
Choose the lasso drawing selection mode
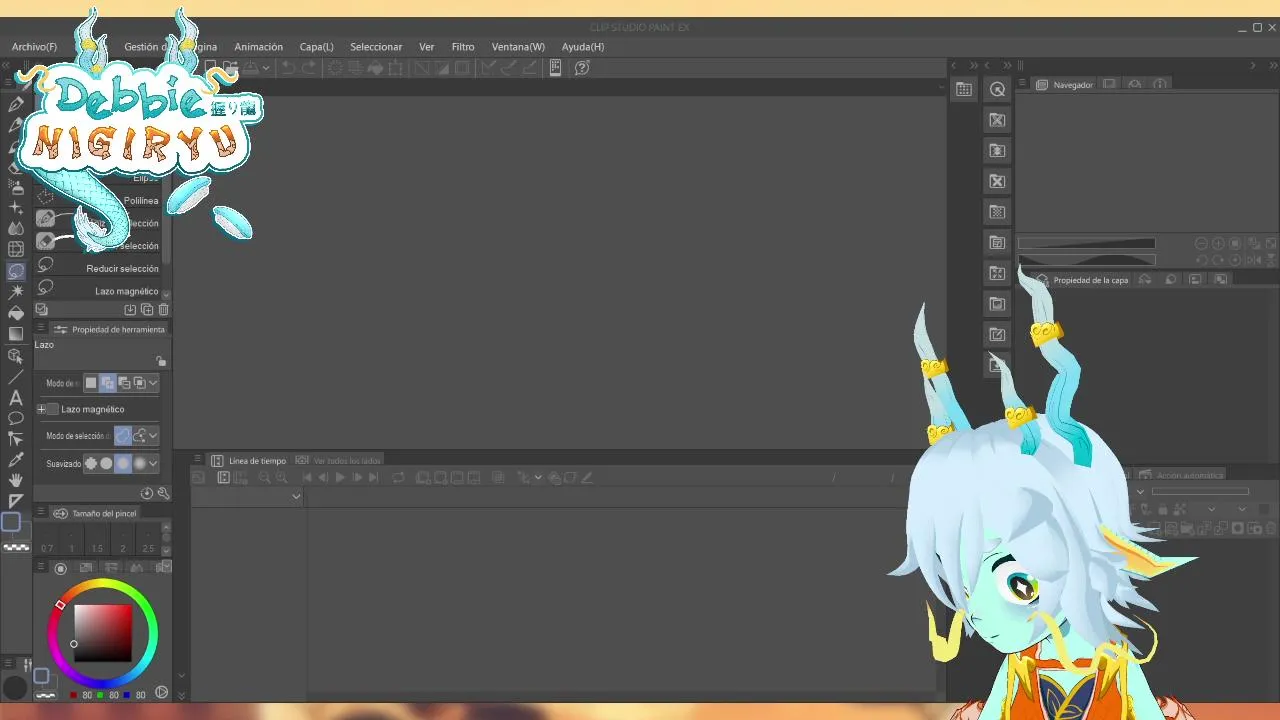pyautogui.click(x=123, y=436)
